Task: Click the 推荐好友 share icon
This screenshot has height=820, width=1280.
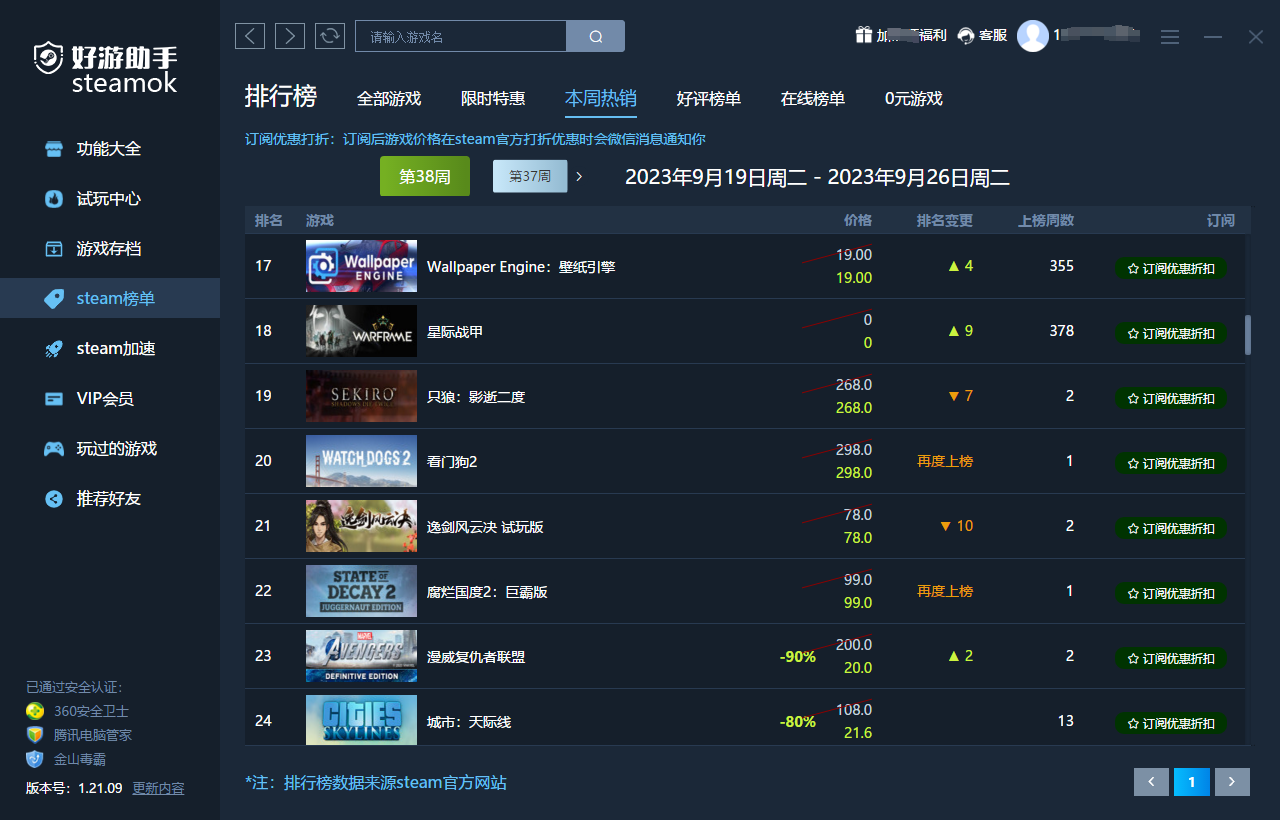Action: (x=54, y=499)
